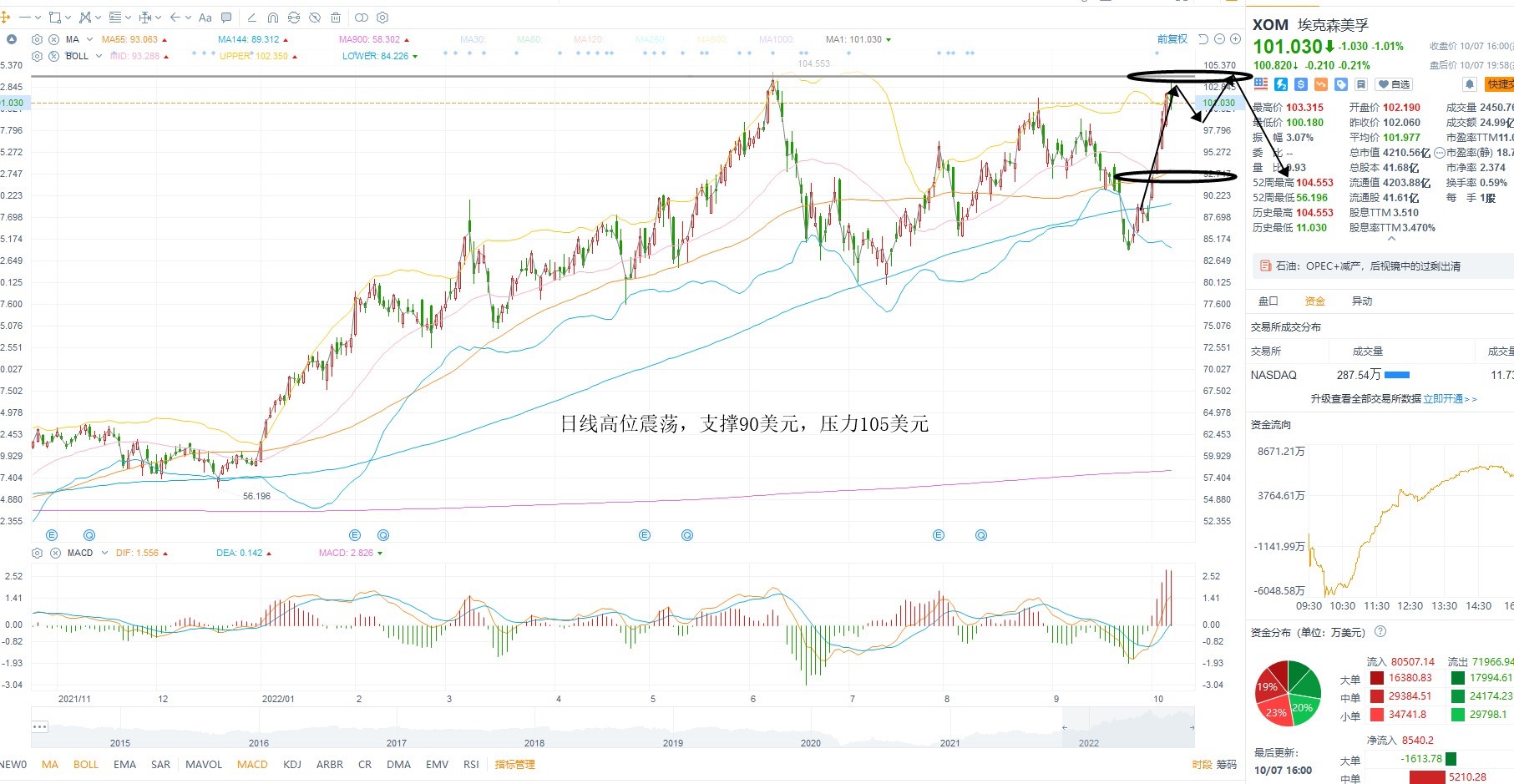Viewport: 1514px width, 784px height.
Task: Select the move/crosshair drawing tool
Action: click(5, 17)
